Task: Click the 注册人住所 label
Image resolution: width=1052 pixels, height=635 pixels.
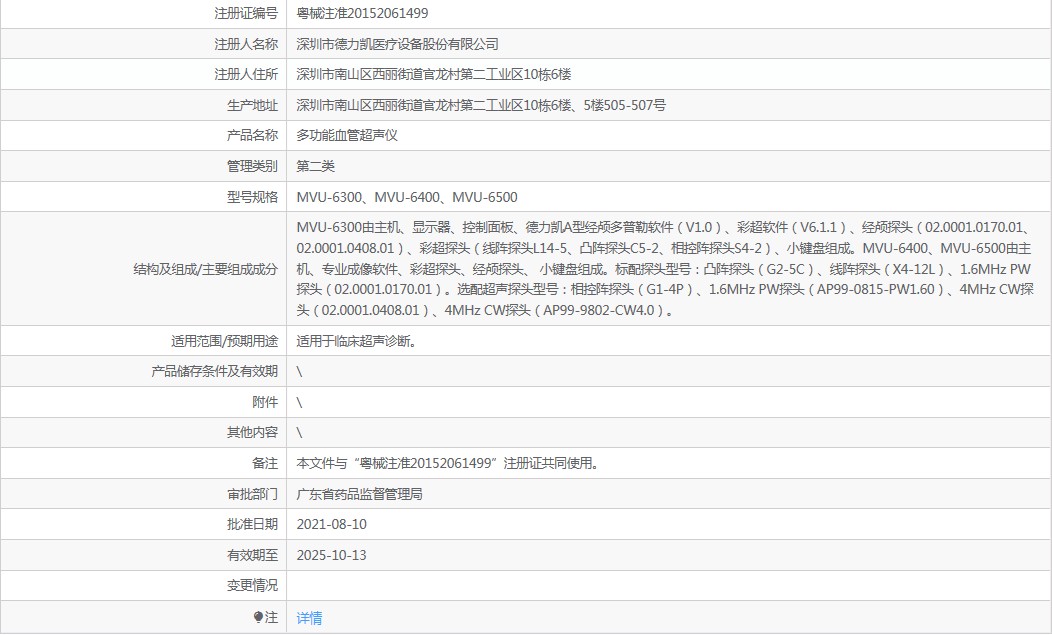Action: tap(246, 75)
